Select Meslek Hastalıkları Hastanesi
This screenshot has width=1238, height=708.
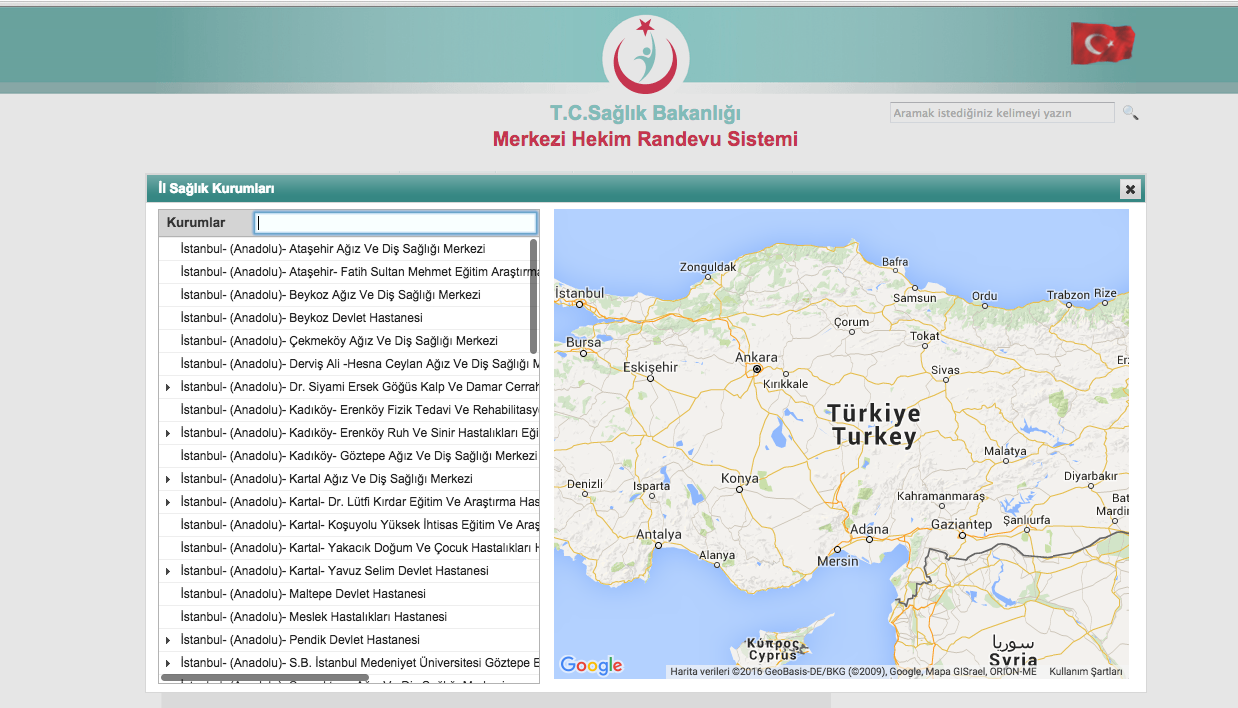pos(313,617)
